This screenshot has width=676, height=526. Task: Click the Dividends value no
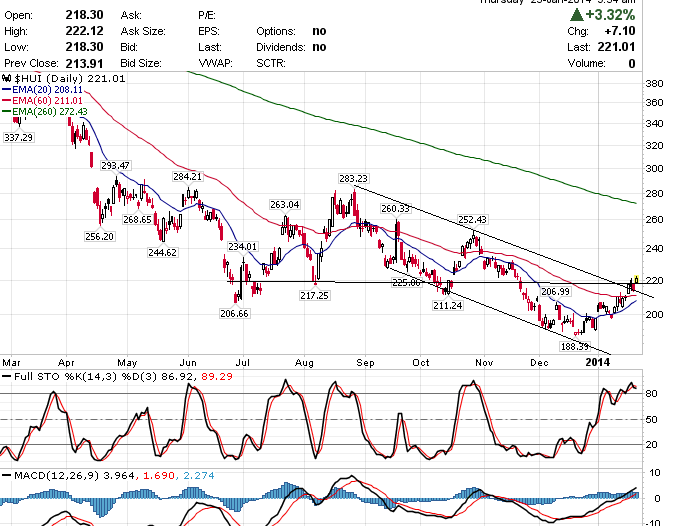coord(319,47)
